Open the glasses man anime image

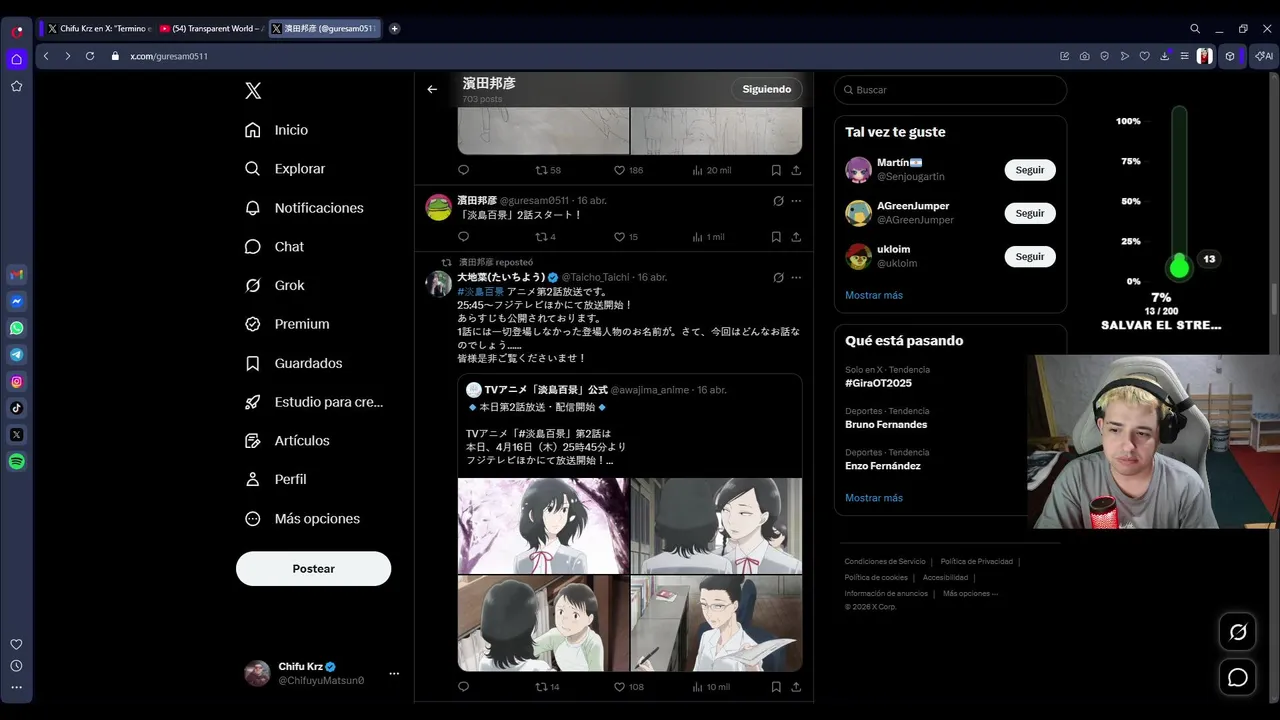(716, 622)
